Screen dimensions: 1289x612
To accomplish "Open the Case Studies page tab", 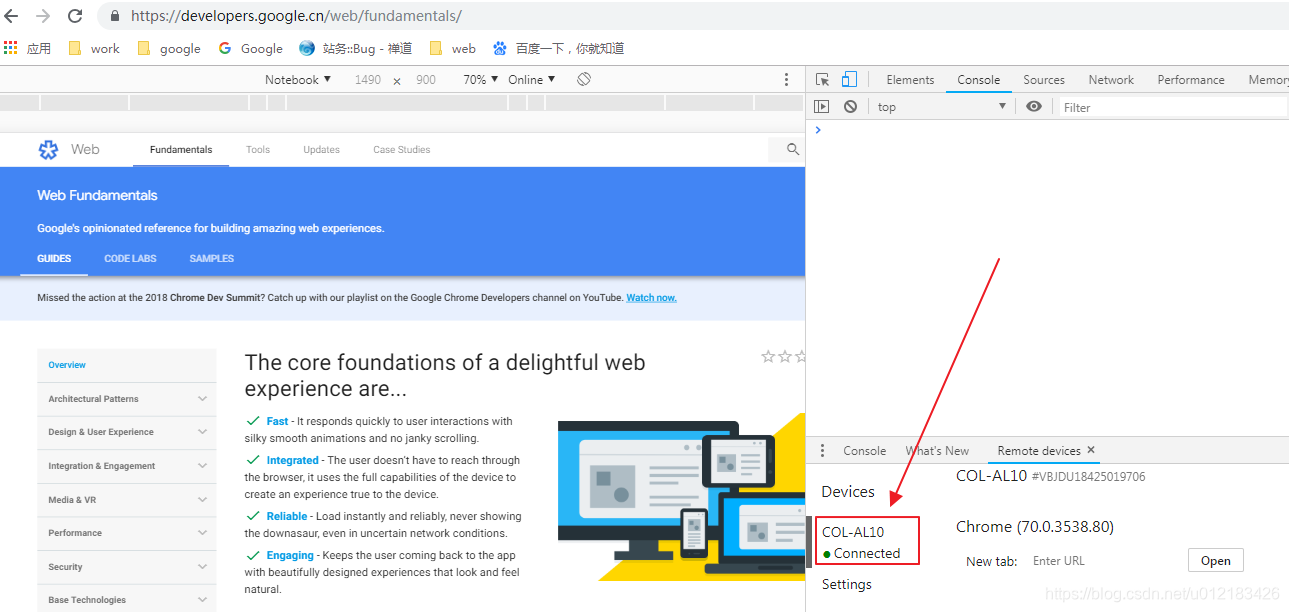I will [x=402, y=150].
